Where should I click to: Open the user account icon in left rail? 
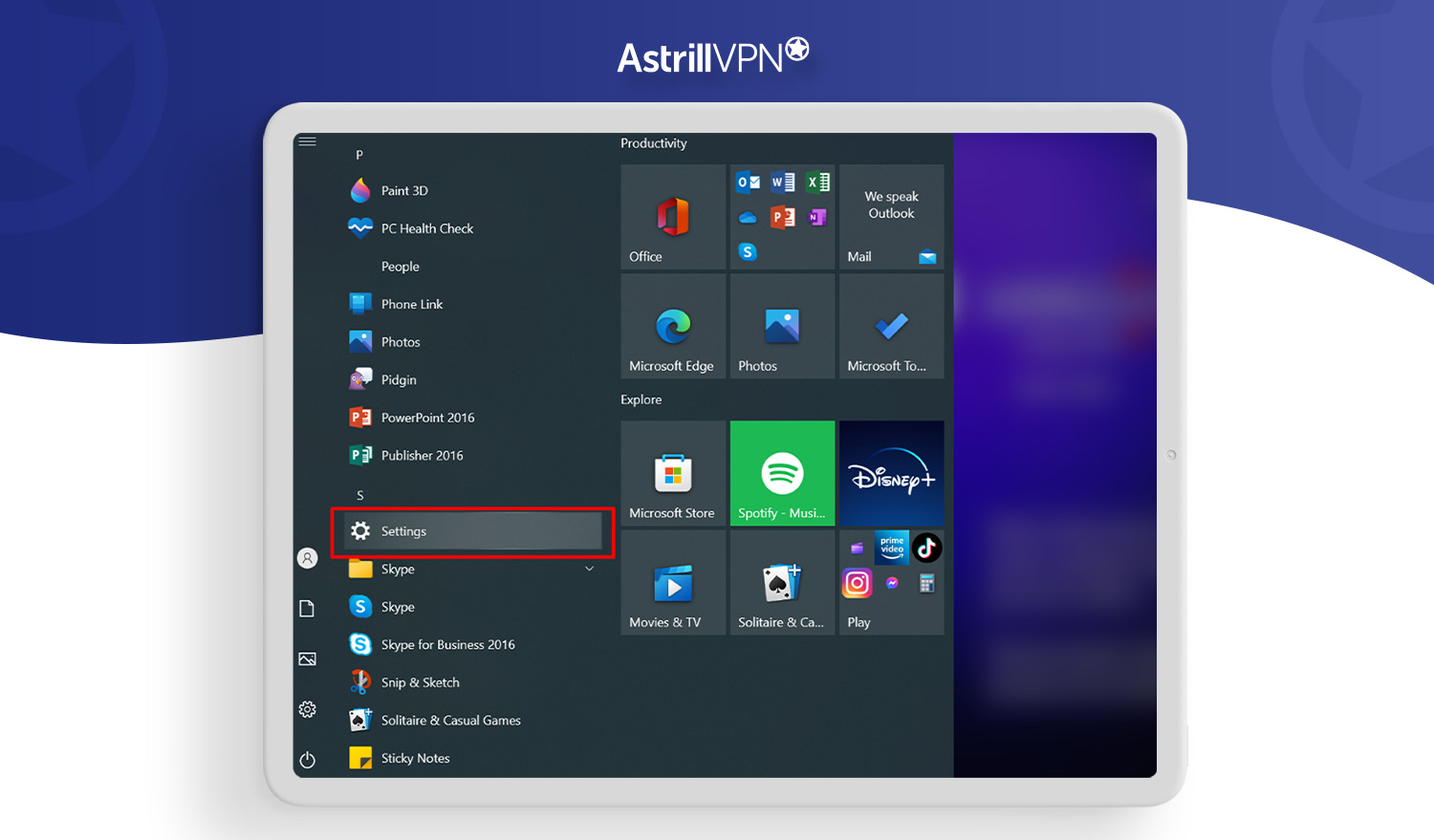tap(307, 558)
